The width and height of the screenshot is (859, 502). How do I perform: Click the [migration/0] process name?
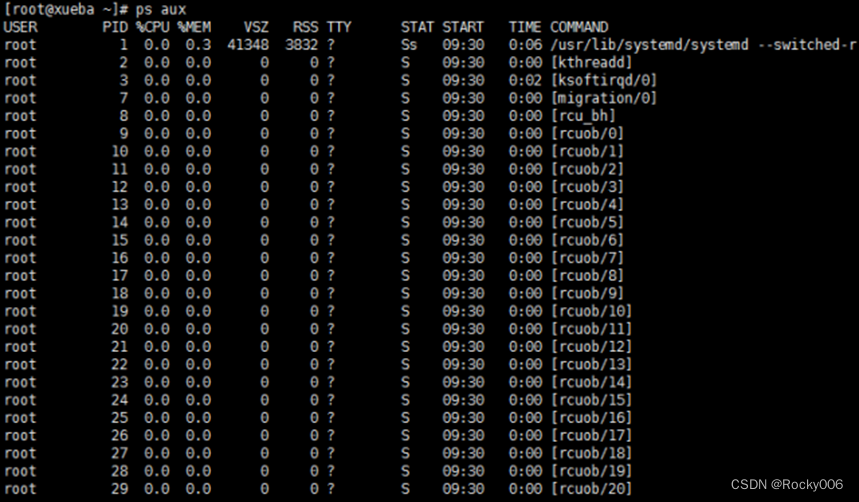point(604,98)
